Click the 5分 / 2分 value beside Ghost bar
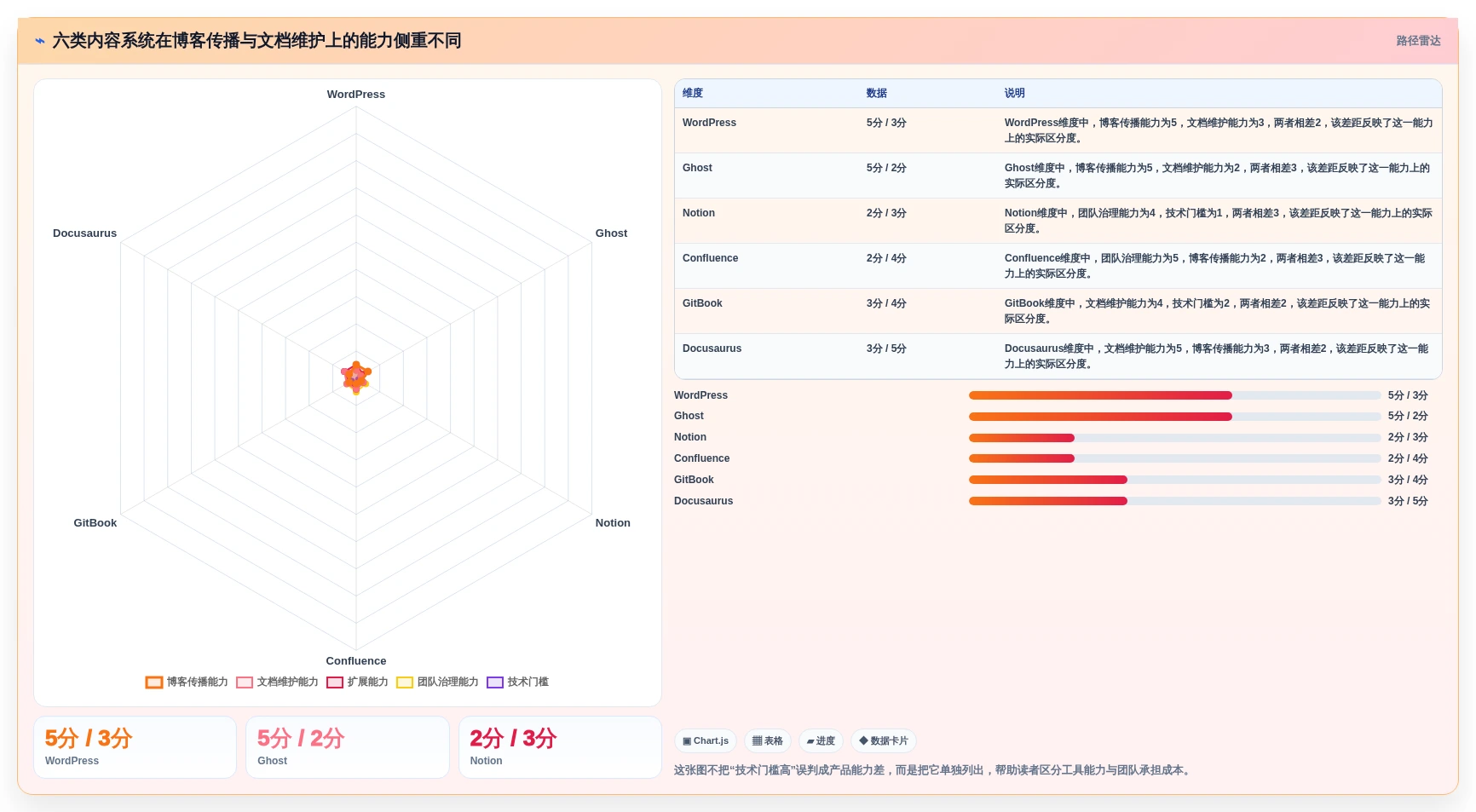The width and height of the screenshot is (1476, 812). (1408, 417)
